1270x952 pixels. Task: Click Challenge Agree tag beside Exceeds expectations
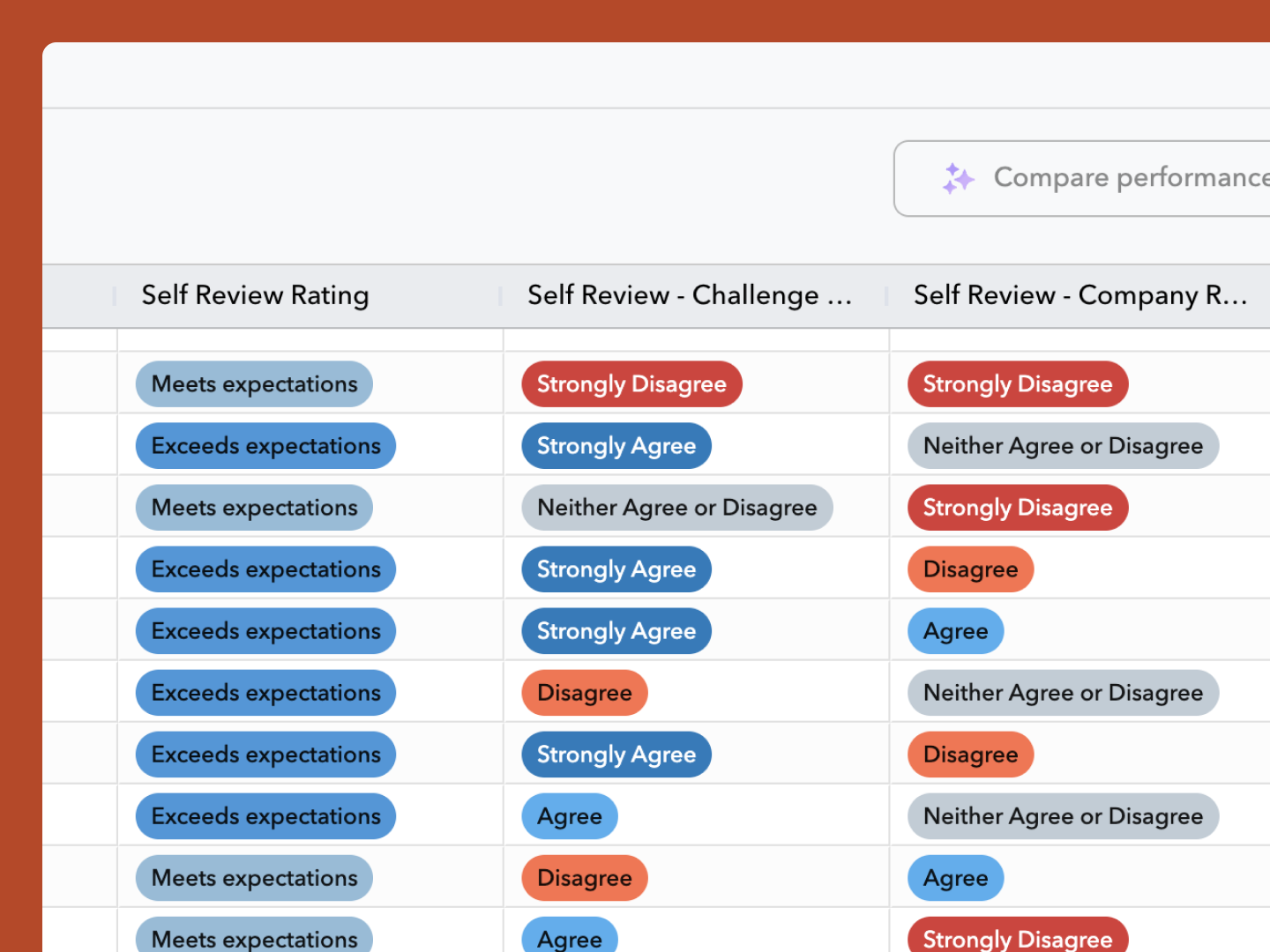tap(570, 816)
